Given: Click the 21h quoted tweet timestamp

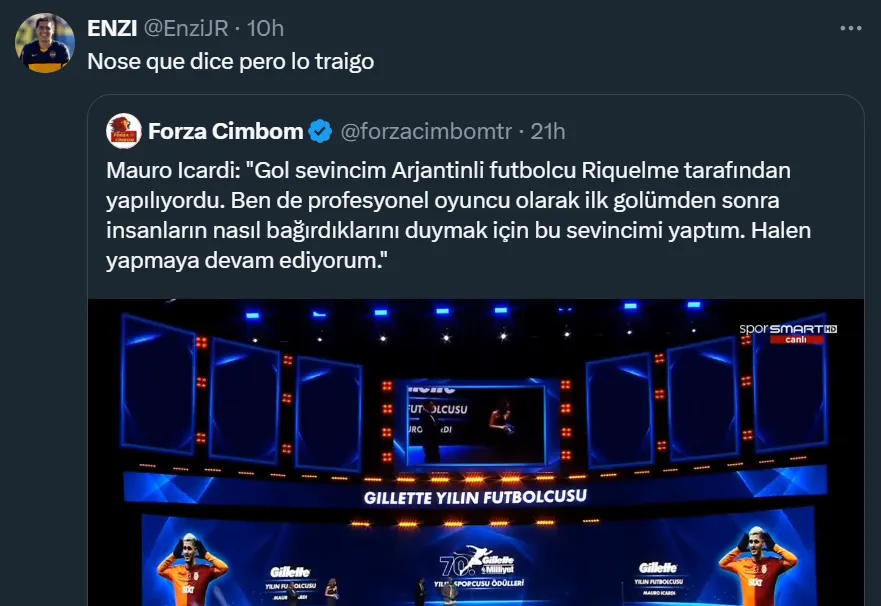Looking at the screenshot, I should point(548,131).
